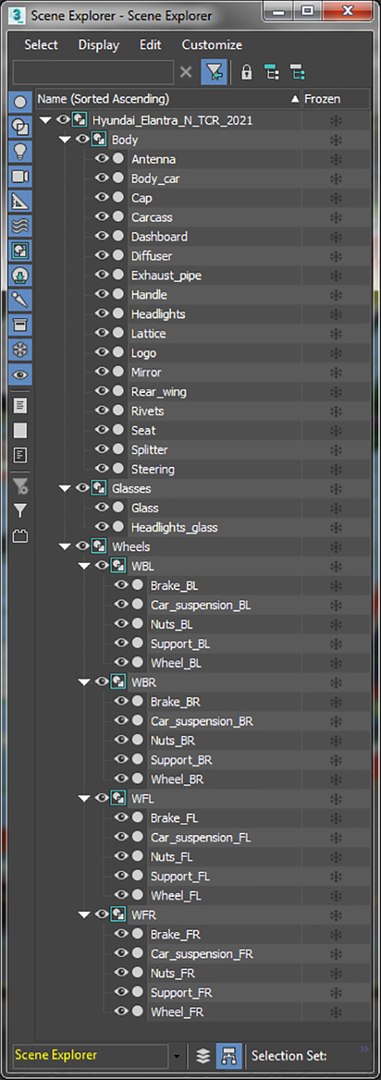Toggle Display Space Warps wavy icon
Image resolution: width=381 pixels, height=1080 pixels.
click(x=20, y=226)
